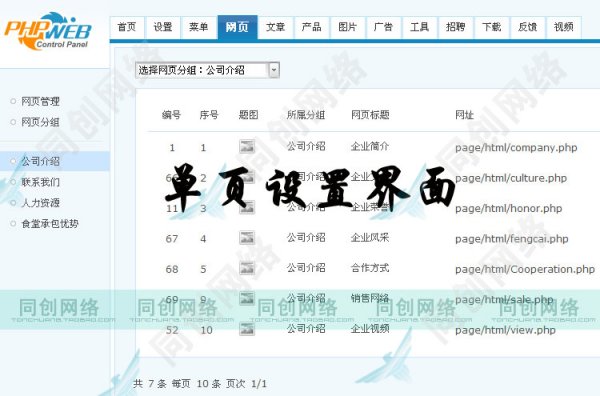The width and height of the screenshot is (600, 396).
Task: Click ID 68 in the table
Action: click(x=172, y=269)
